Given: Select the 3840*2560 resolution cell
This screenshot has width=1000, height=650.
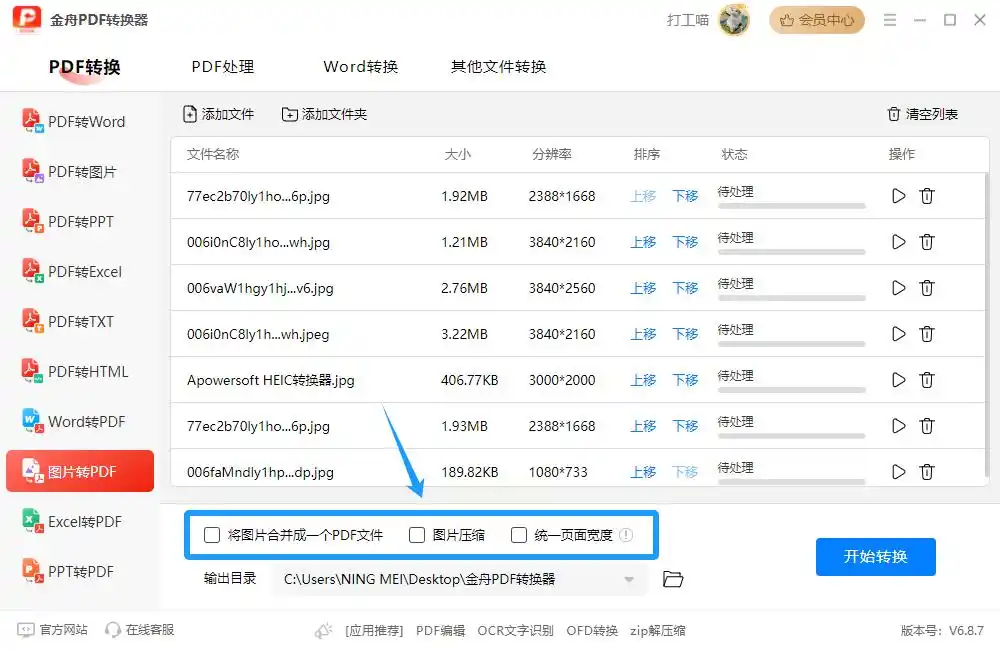Looking at the screenshot, I should [562, 288].
